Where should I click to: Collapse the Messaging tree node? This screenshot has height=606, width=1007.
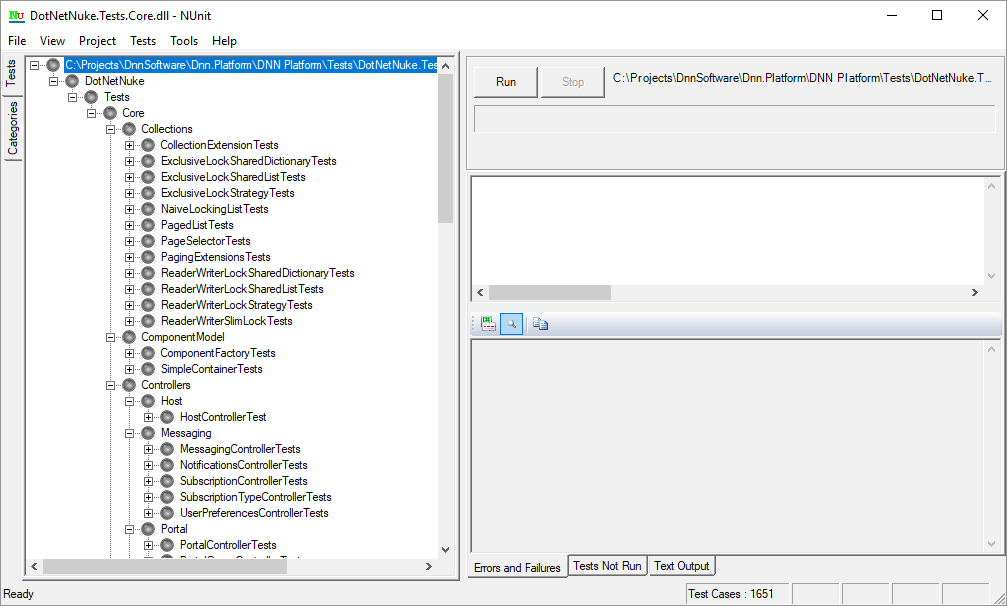[x=129, y=433]
